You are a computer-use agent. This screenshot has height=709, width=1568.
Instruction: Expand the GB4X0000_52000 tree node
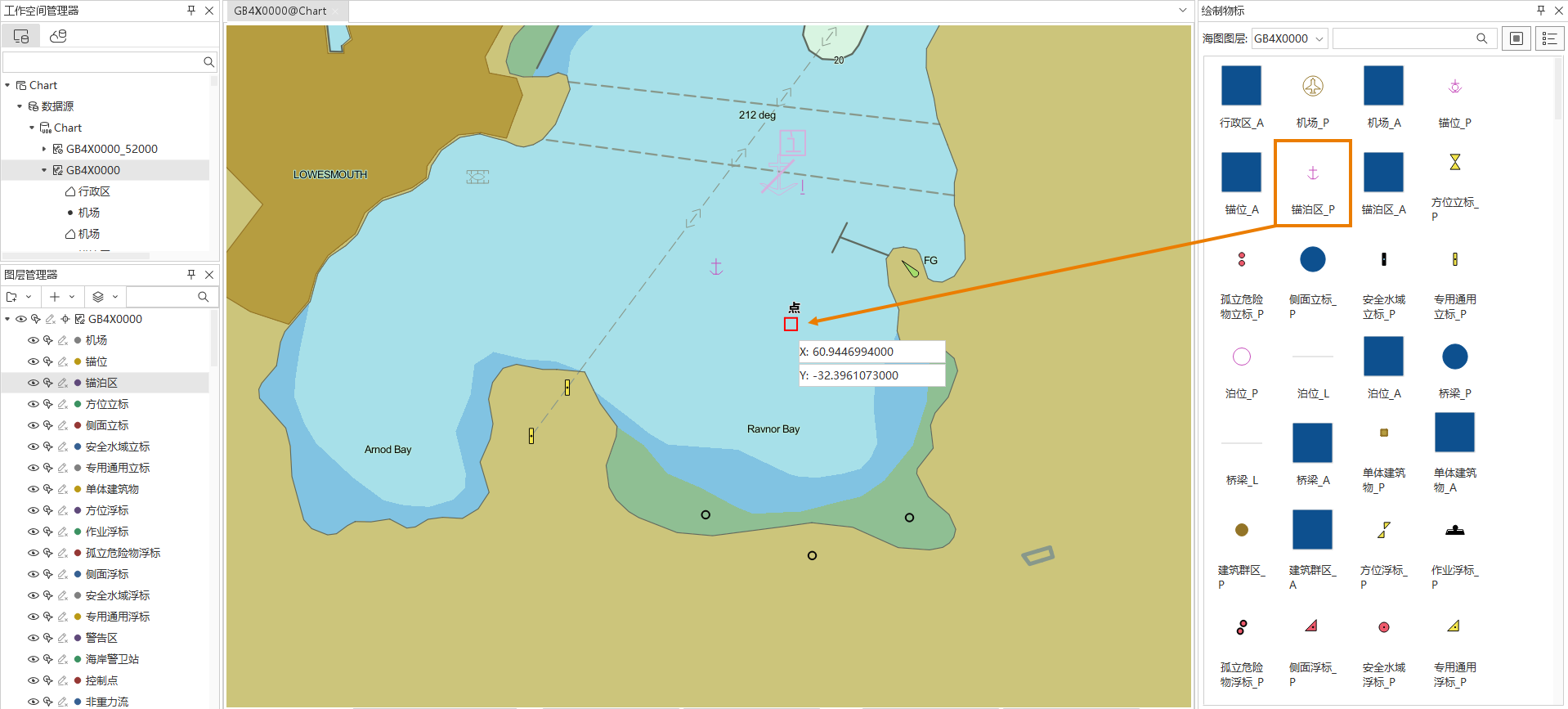pyautogui.click(x=44, y=149)
